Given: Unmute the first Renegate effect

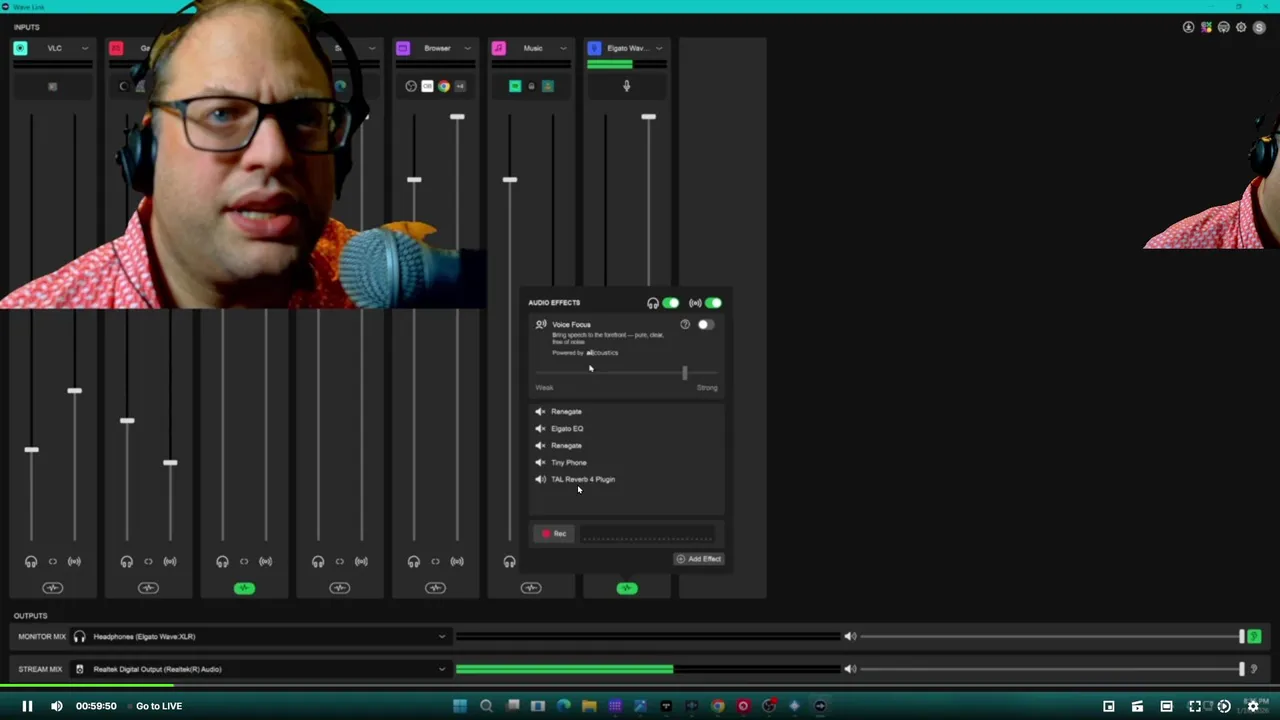Looking at the screenshot, I should [540, 412].
